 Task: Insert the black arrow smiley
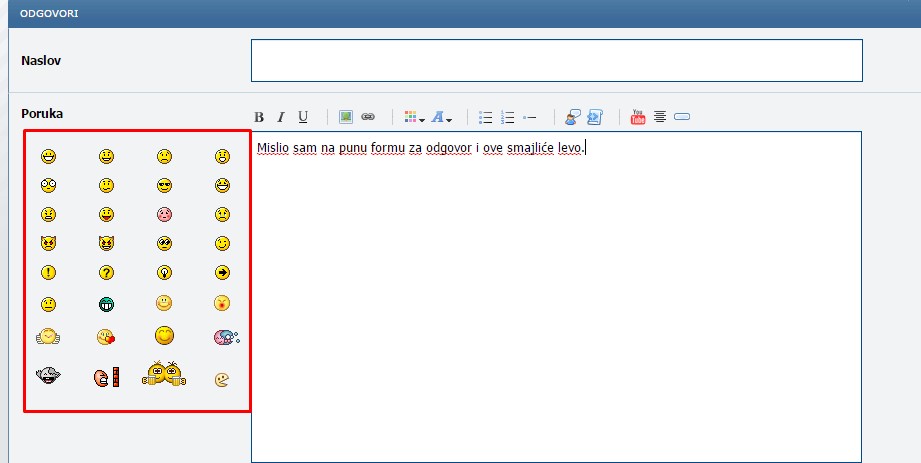click(x=222, y=273)
